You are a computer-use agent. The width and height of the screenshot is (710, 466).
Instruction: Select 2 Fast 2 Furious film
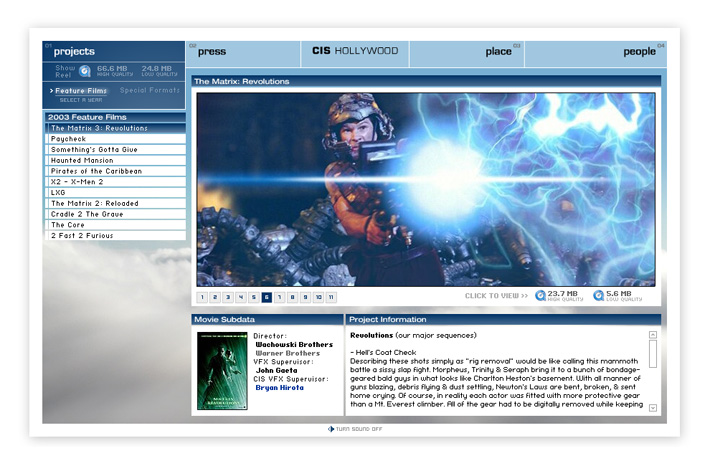click(115, 235)
